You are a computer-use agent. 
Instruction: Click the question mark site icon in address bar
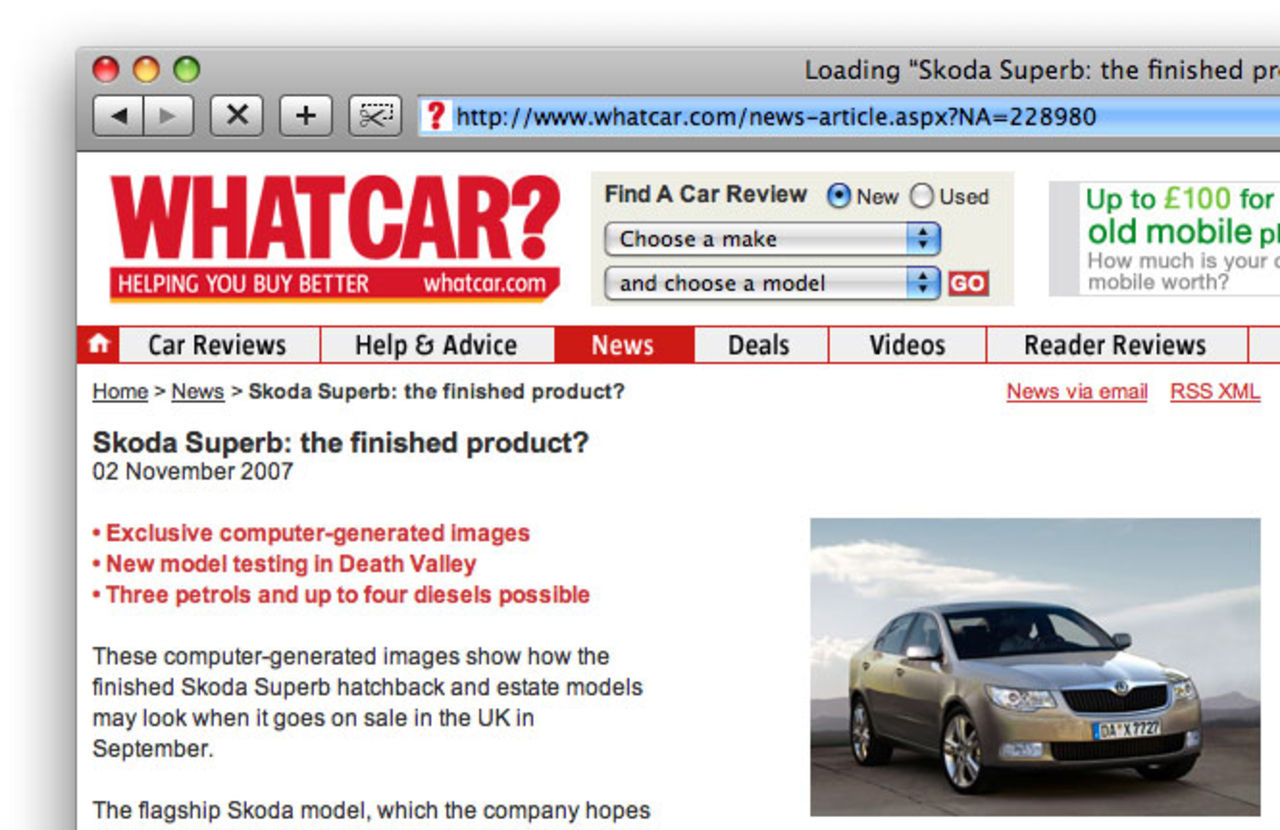point(434,116)
